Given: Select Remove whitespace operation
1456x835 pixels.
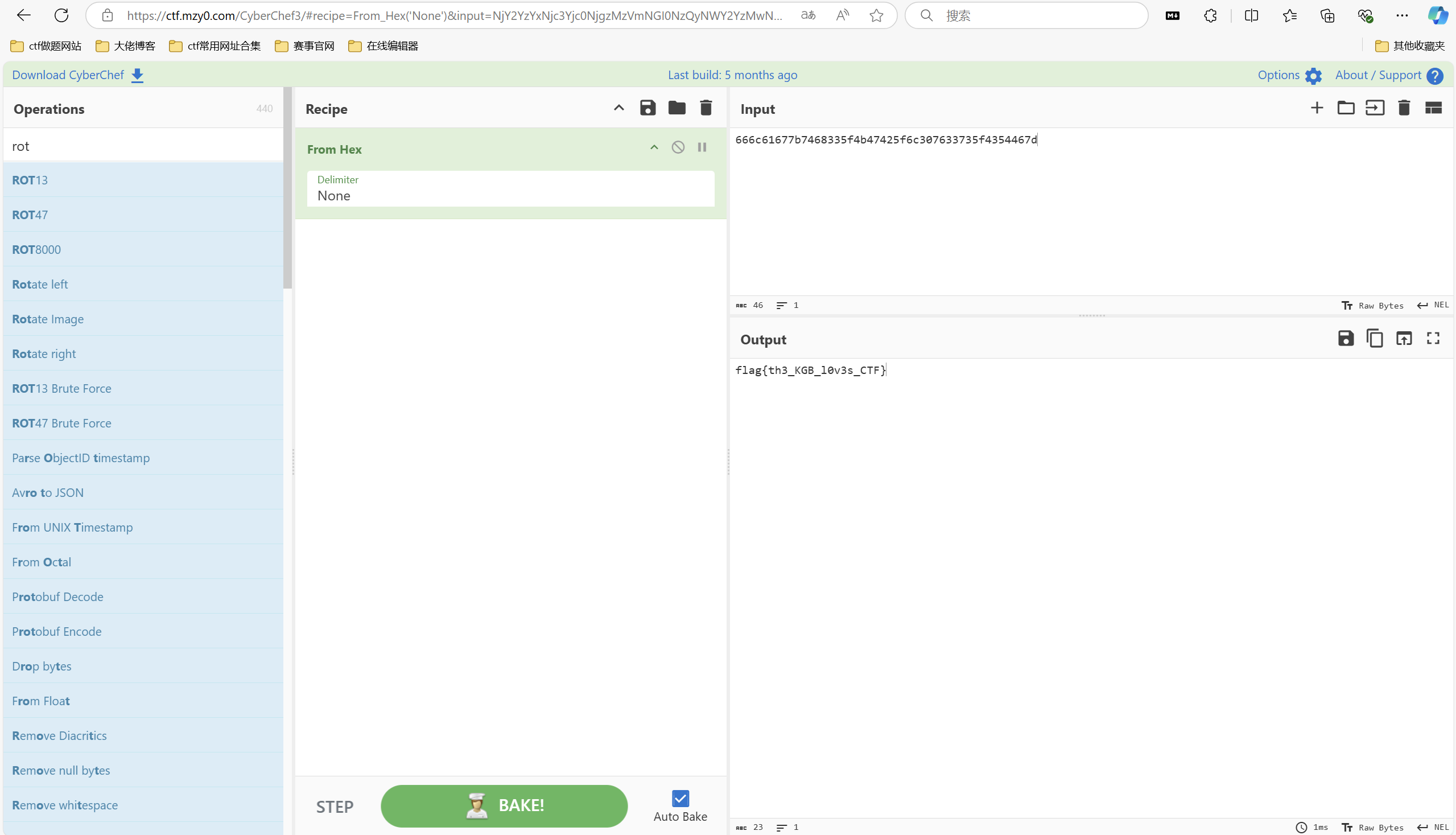Looking at the screenshot, I should [x=143, y=805].
